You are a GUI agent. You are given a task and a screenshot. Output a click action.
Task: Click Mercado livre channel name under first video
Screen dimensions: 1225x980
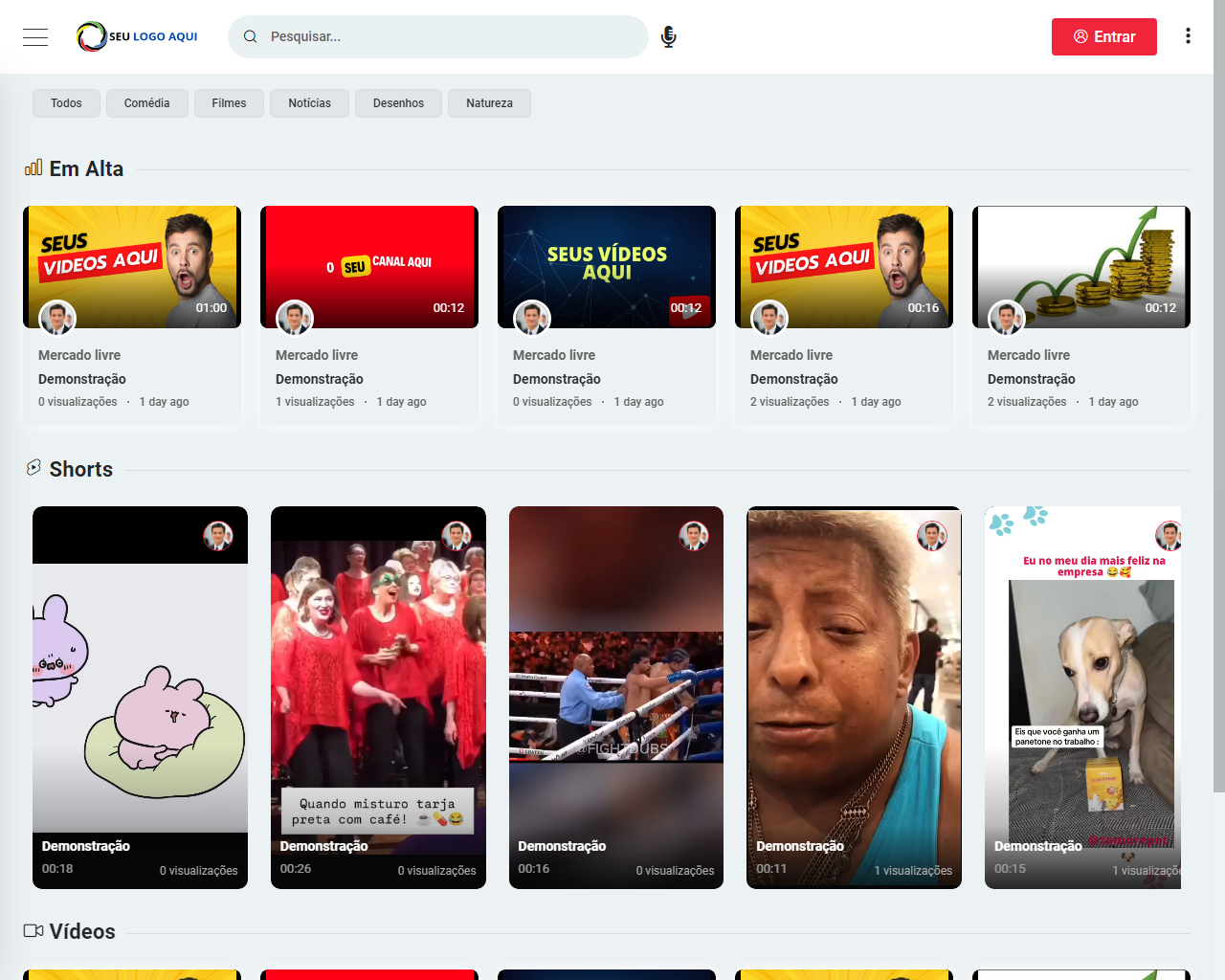(79, 355)
